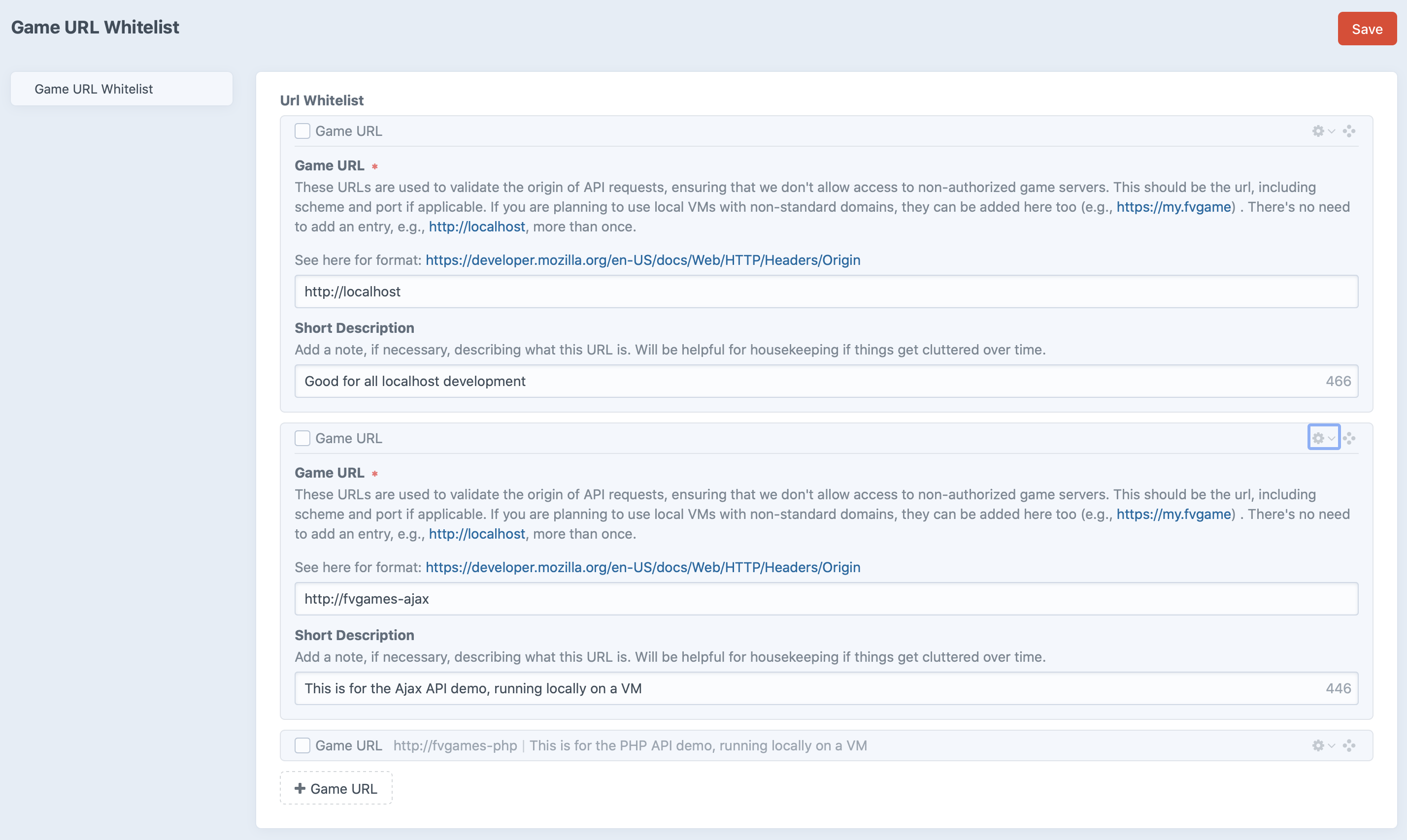Open the MDN Origin headers documentation link
The width and height of the screenshot is (1407, 840).
pos(642,260)
